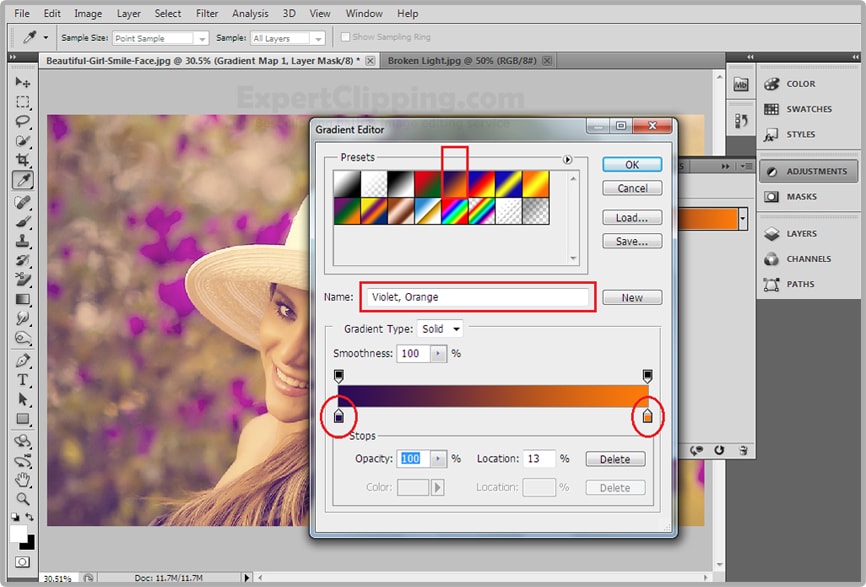
Task: Select the Horizontal Type tool
Action: tap(22, 380)
